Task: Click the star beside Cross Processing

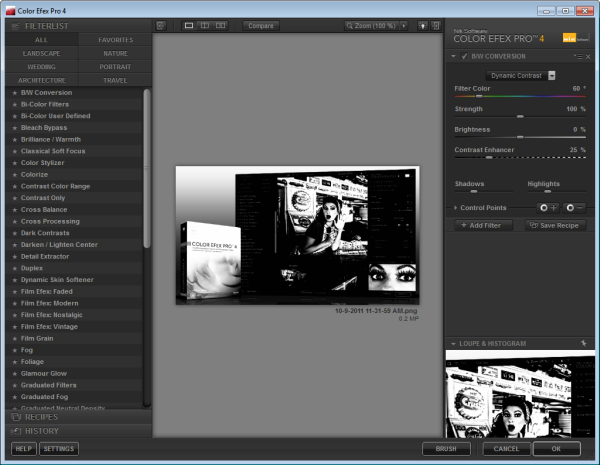Action: [x=15, y=222]
